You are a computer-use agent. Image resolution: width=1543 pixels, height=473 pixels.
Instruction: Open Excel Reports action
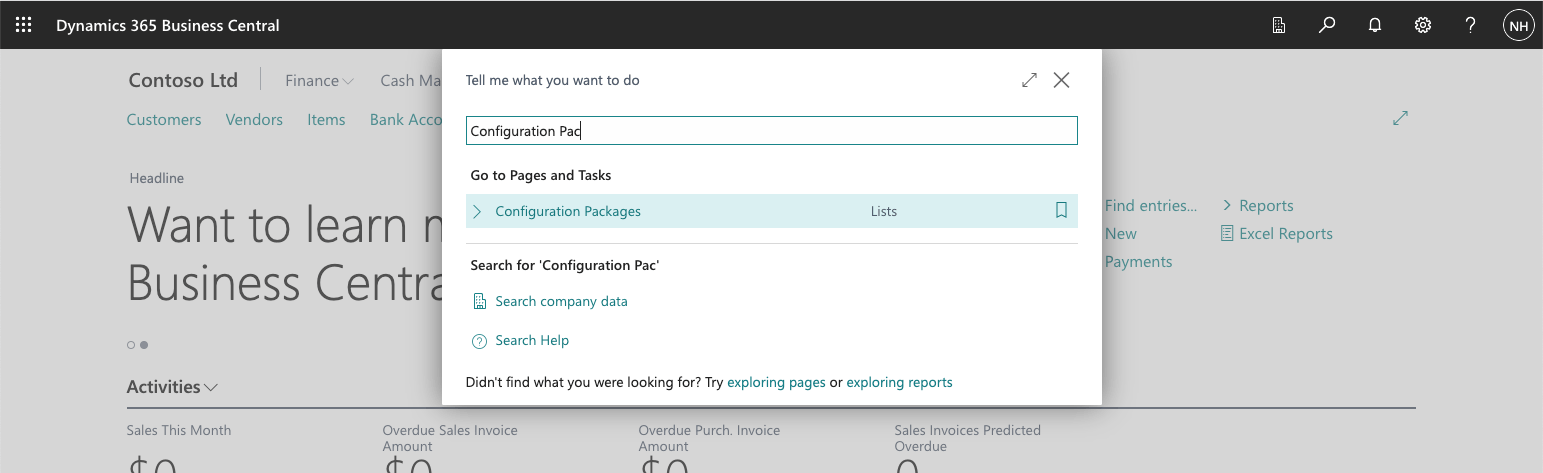click(x=1285, y=233)
